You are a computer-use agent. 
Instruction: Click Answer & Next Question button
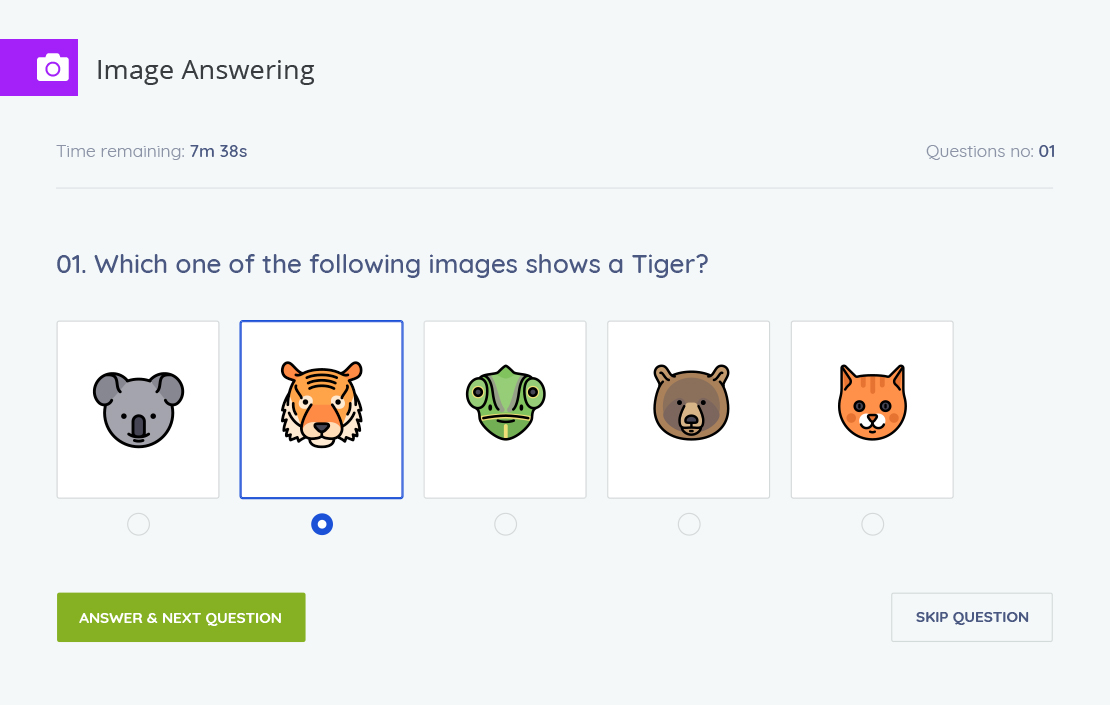(x=181, y=617)
